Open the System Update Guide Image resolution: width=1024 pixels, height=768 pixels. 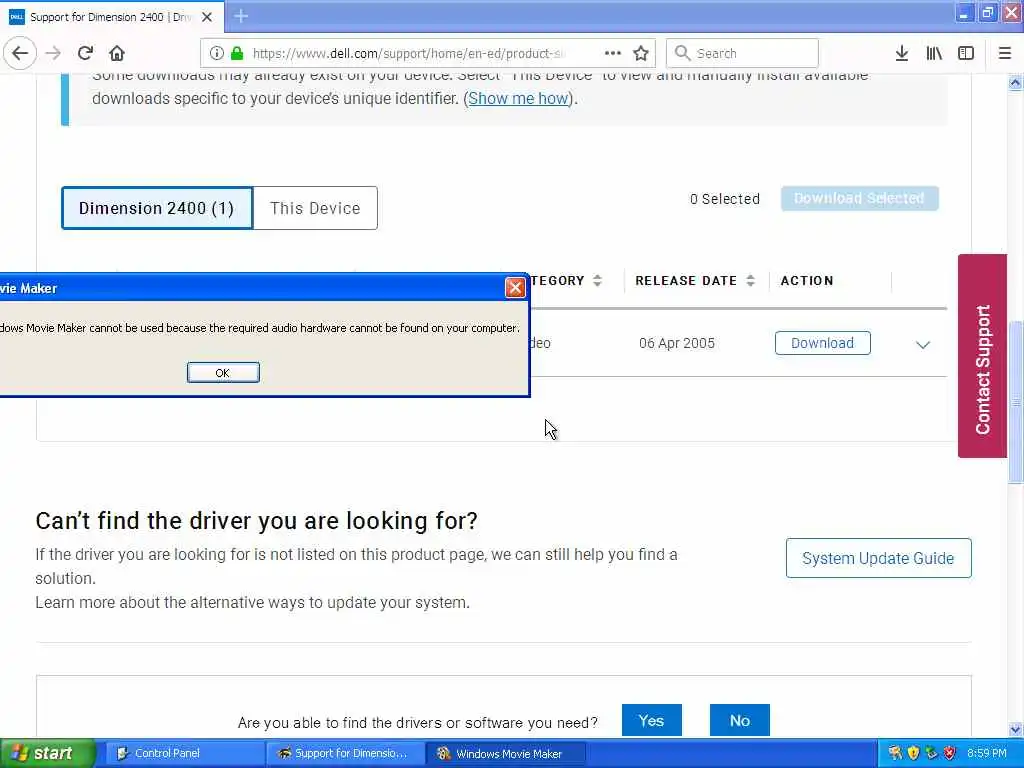878,558
